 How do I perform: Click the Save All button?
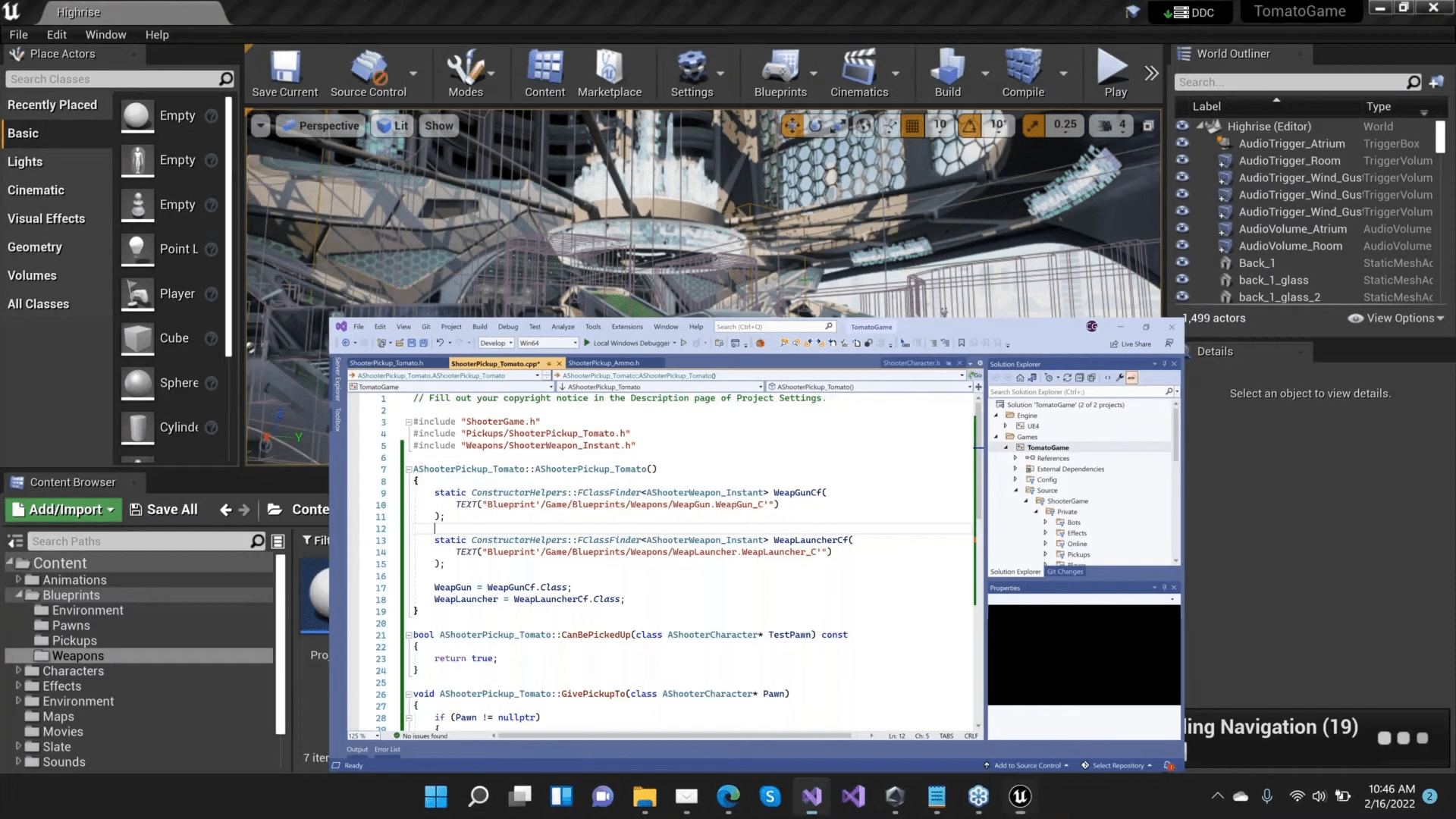(x=164, y=510)
